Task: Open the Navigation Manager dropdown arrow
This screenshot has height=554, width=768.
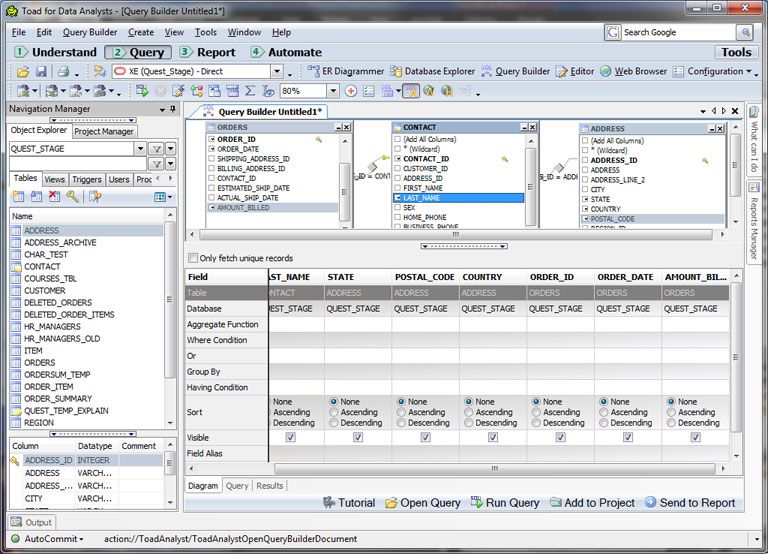Action: coord(162,110)
